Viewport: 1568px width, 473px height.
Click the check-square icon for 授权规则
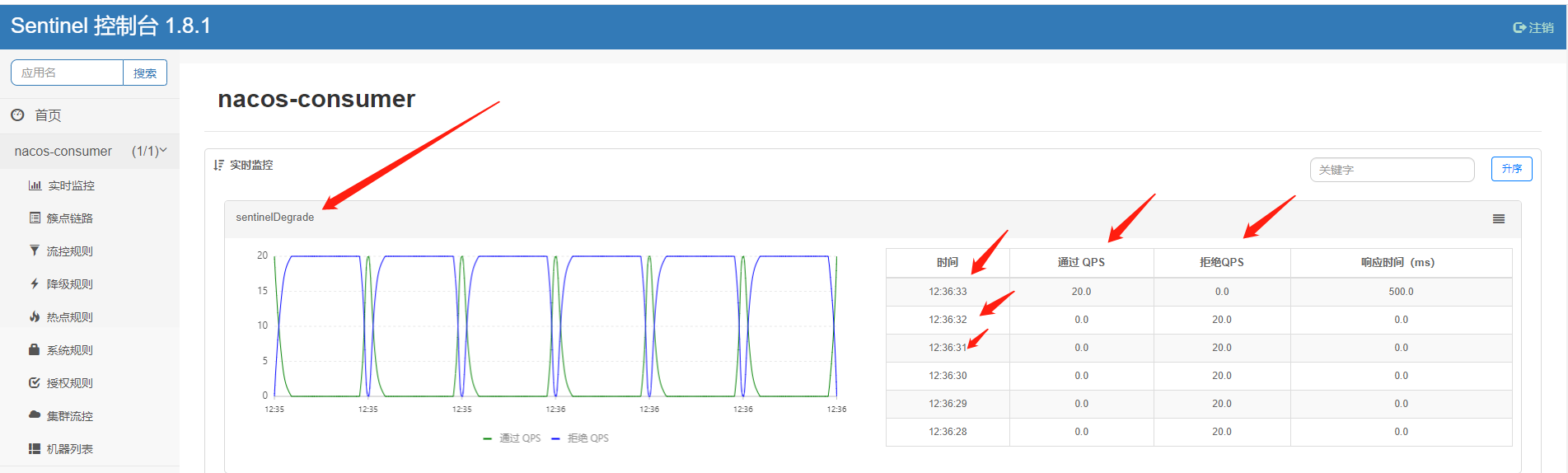click(x=34, y=382)
